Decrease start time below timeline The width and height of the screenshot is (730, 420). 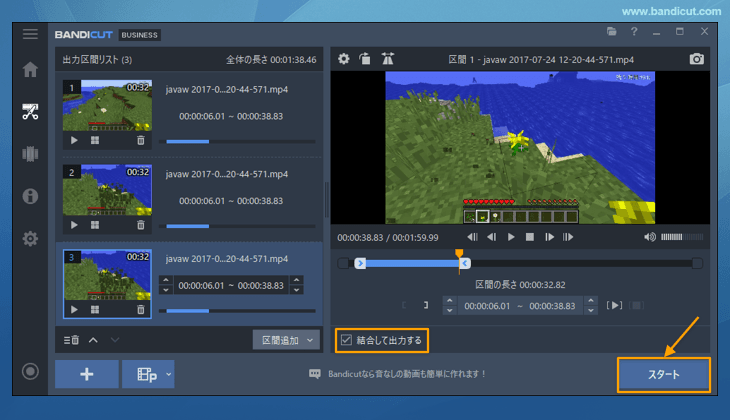coord(450,311)
